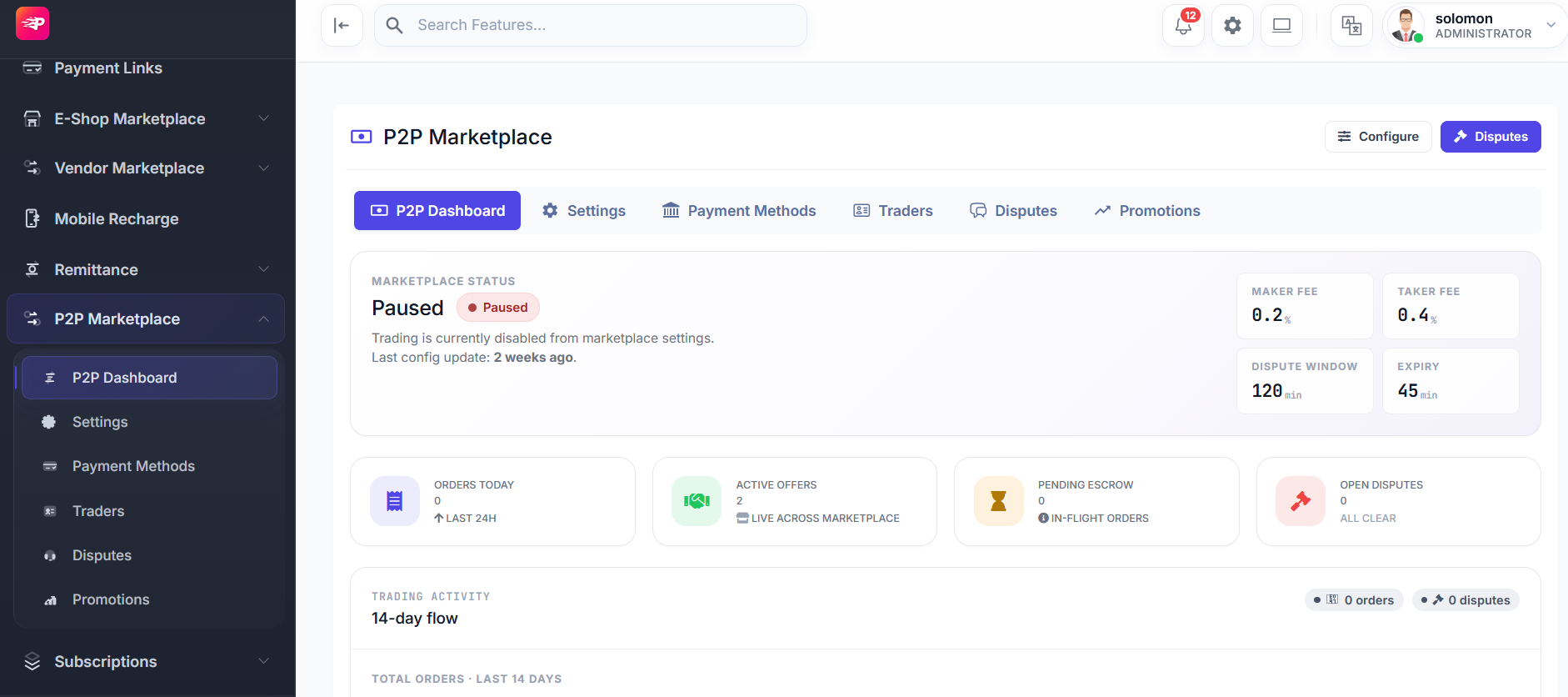1568x697 pixels.
Task: Switch to the Settings tab
Action: [x=583, y=210]
